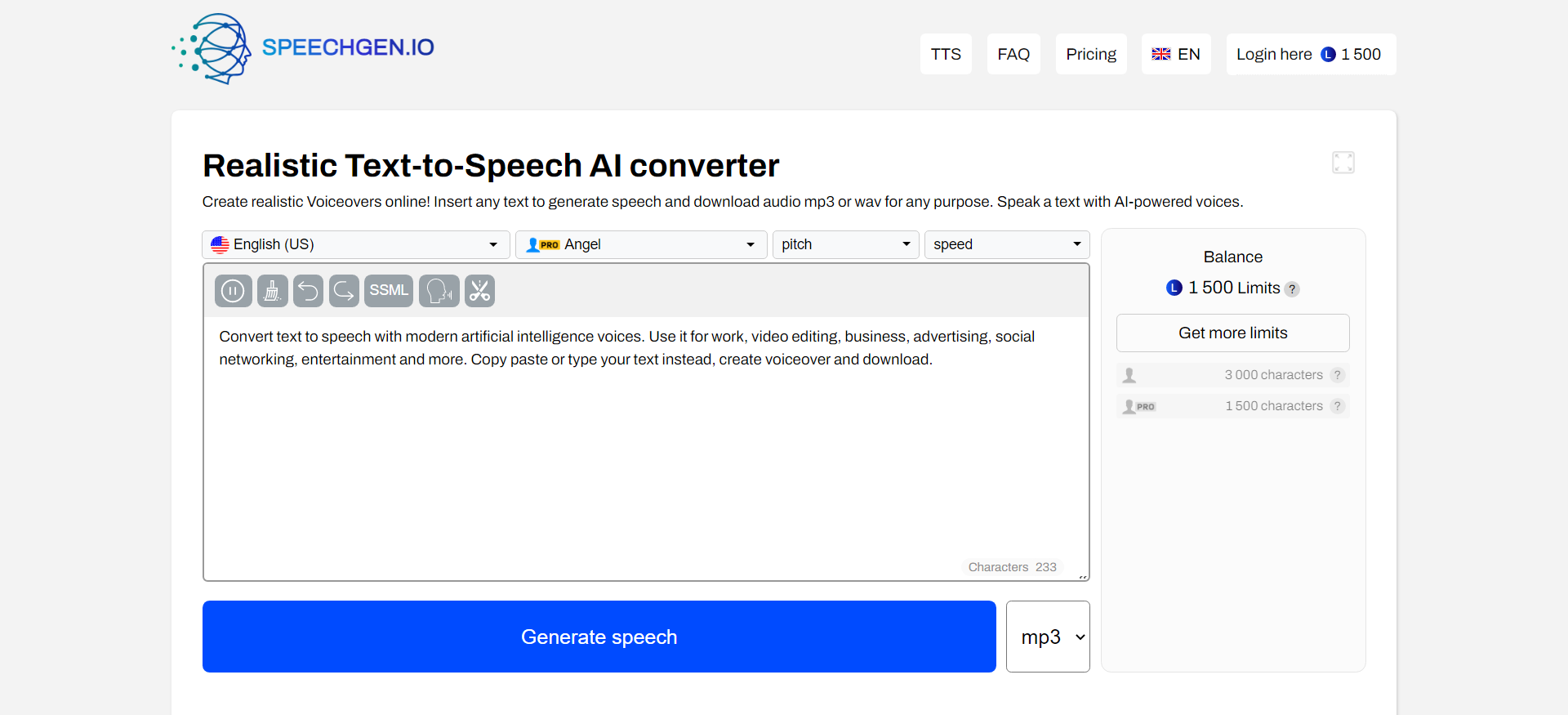Enter fullscreen mode via the expand icon
Image resolution: width=1568 pixels, height=715 pixels.
coord(1343,162)
